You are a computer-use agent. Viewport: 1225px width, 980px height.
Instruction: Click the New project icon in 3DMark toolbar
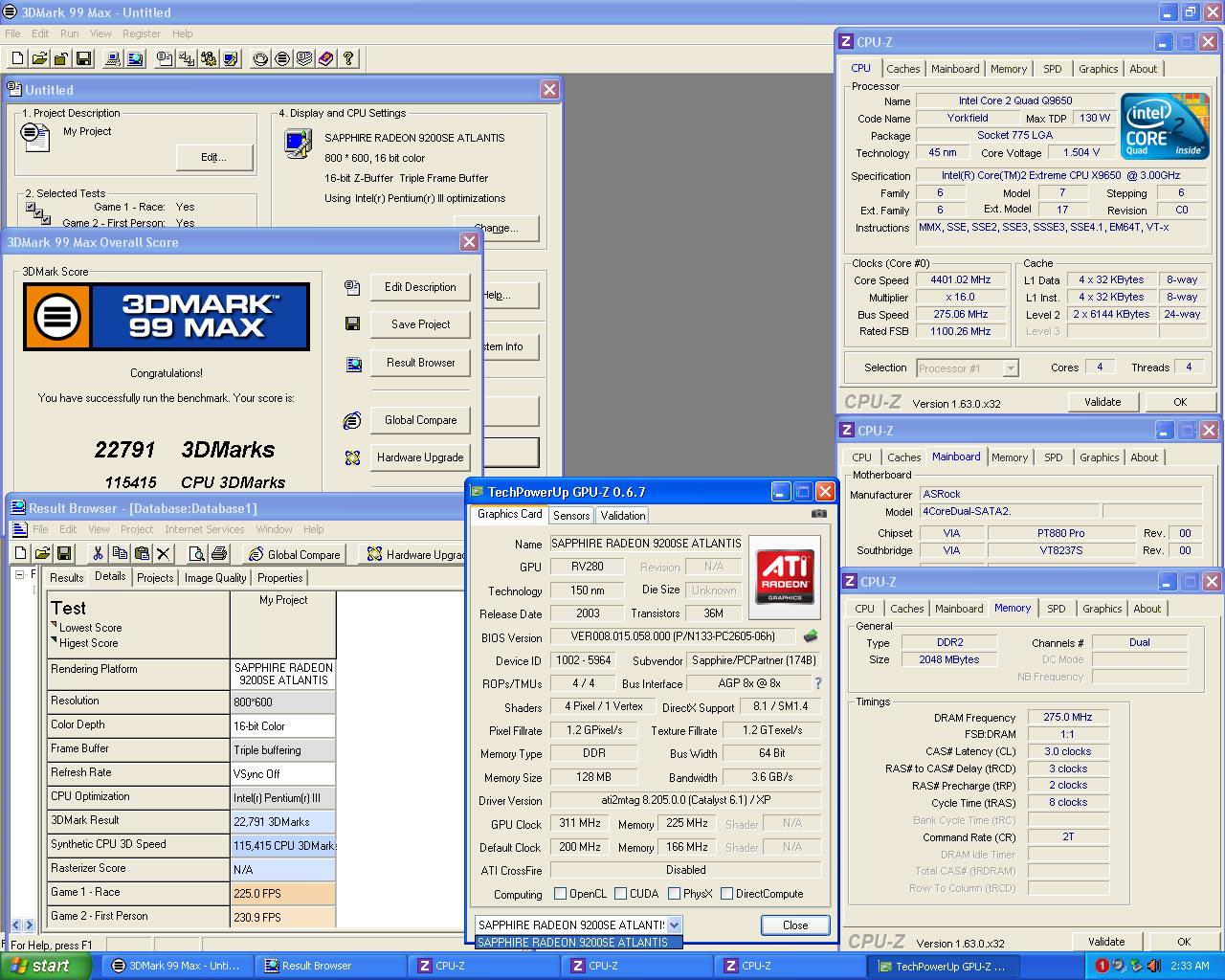coord(17,58)
